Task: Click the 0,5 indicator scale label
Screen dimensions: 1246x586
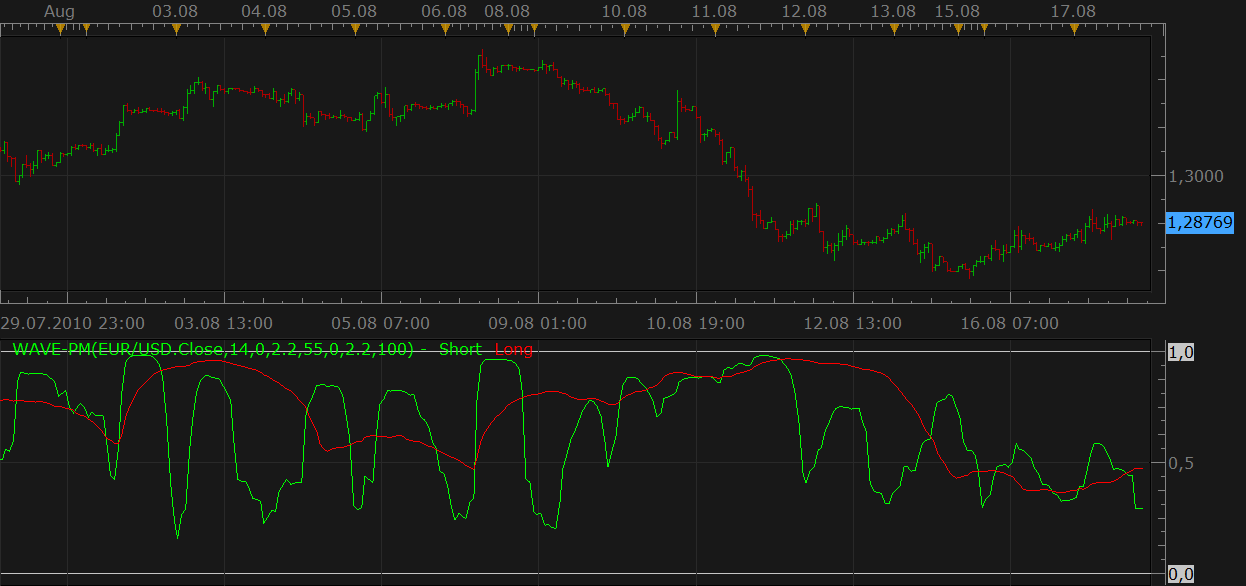Action: coord(1181,463)
